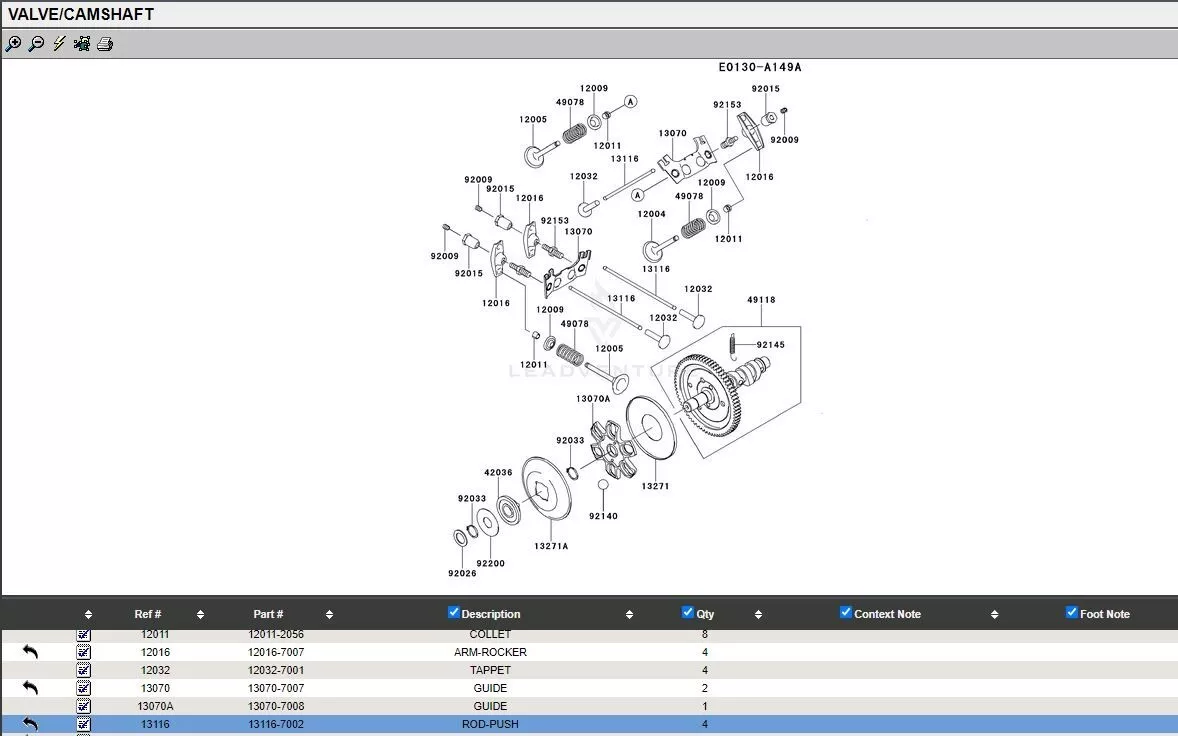The width and height of the screenshot is (1178, 736).
Task: Select the COLLET row in parts table
Action: pyautogui.click(x=490, y=635)
